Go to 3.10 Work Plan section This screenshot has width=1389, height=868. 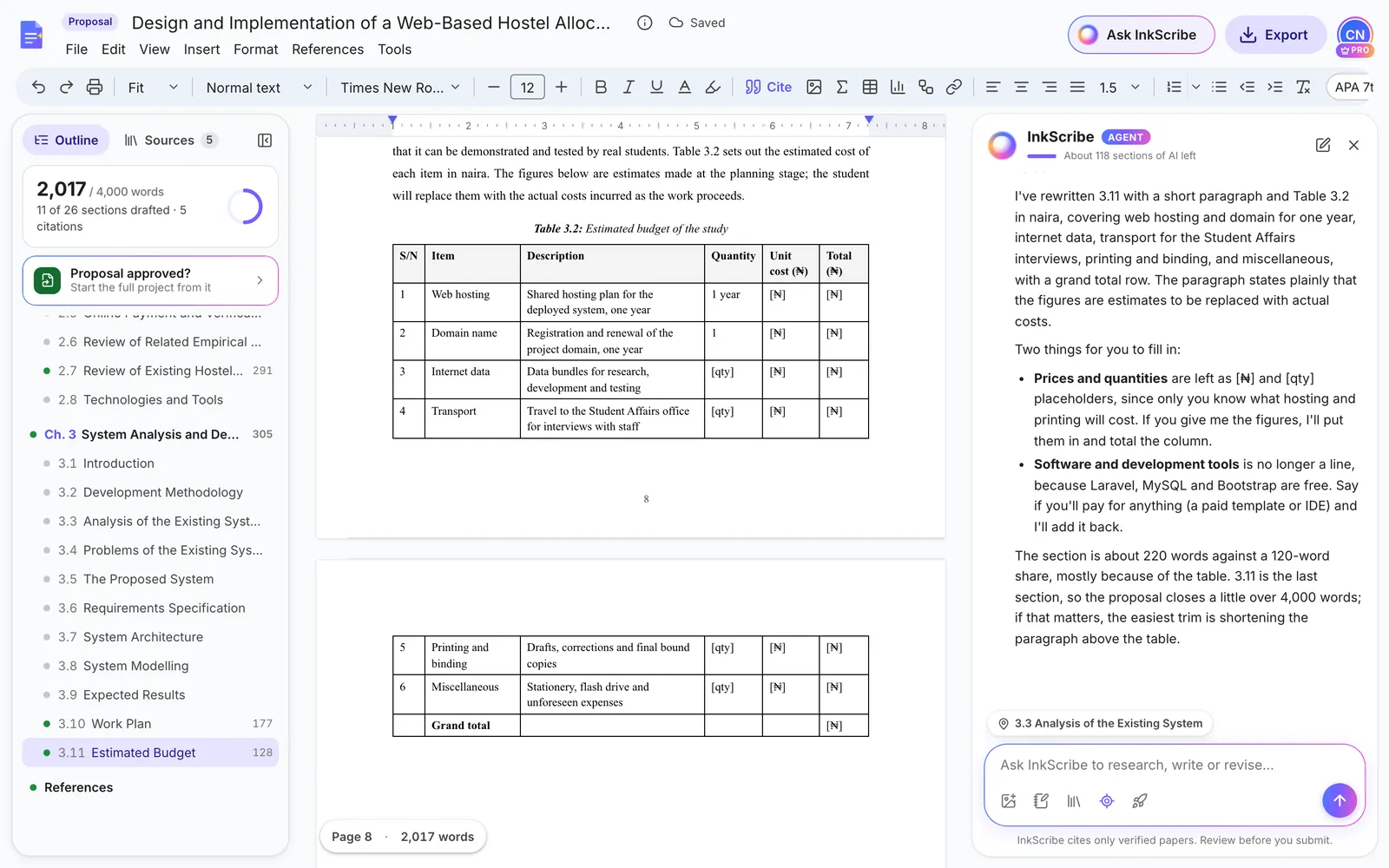tap(150, 724)
